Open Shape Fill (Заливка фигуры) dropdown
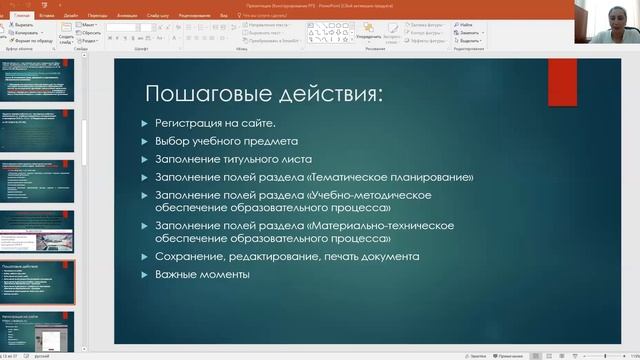 tap(424, 25)
